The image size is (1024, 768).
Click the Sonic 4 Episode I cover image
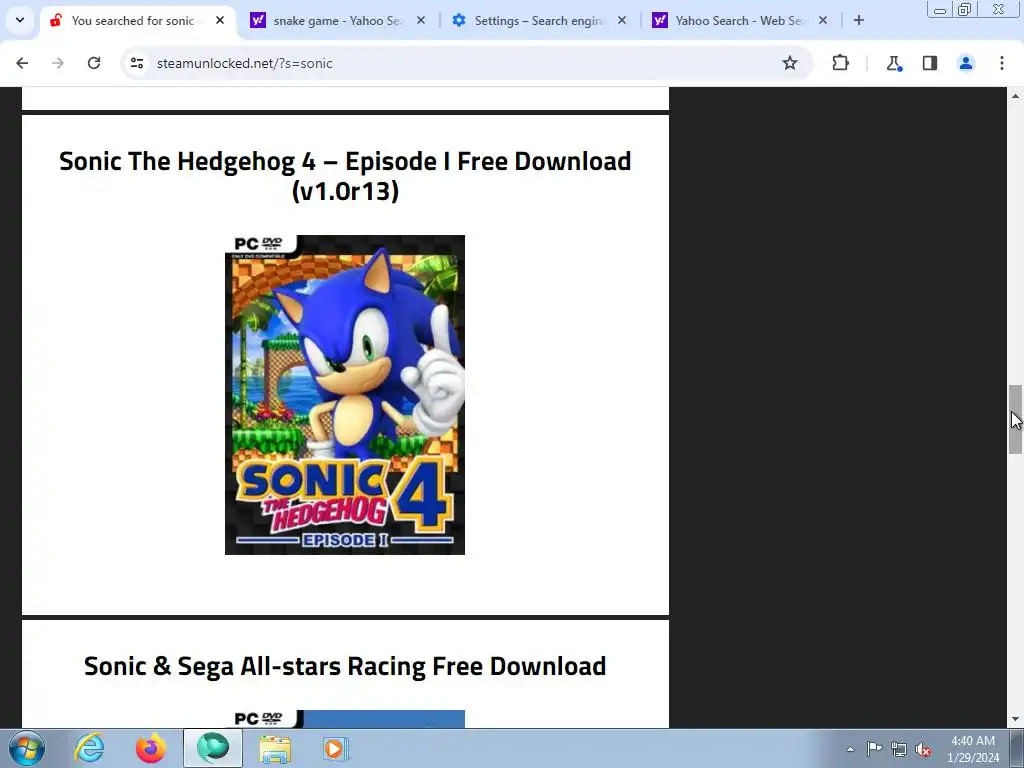[345, 395]
